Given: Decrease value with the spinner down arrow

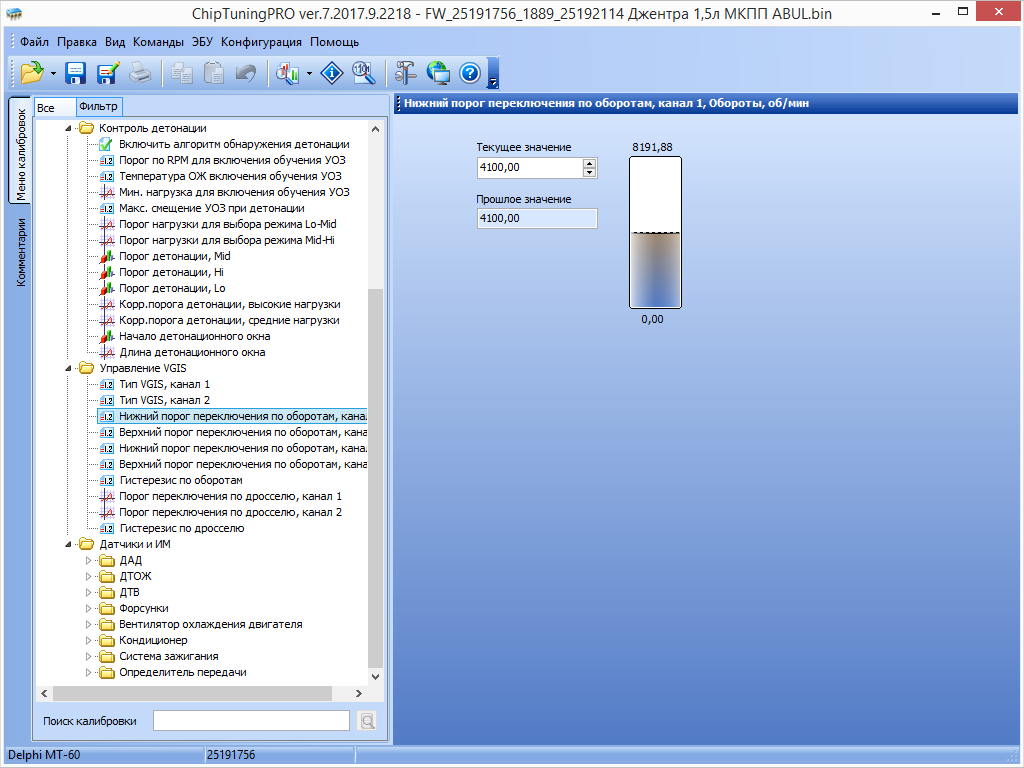Looking at the screenshot, I should [x=590, y=172].
